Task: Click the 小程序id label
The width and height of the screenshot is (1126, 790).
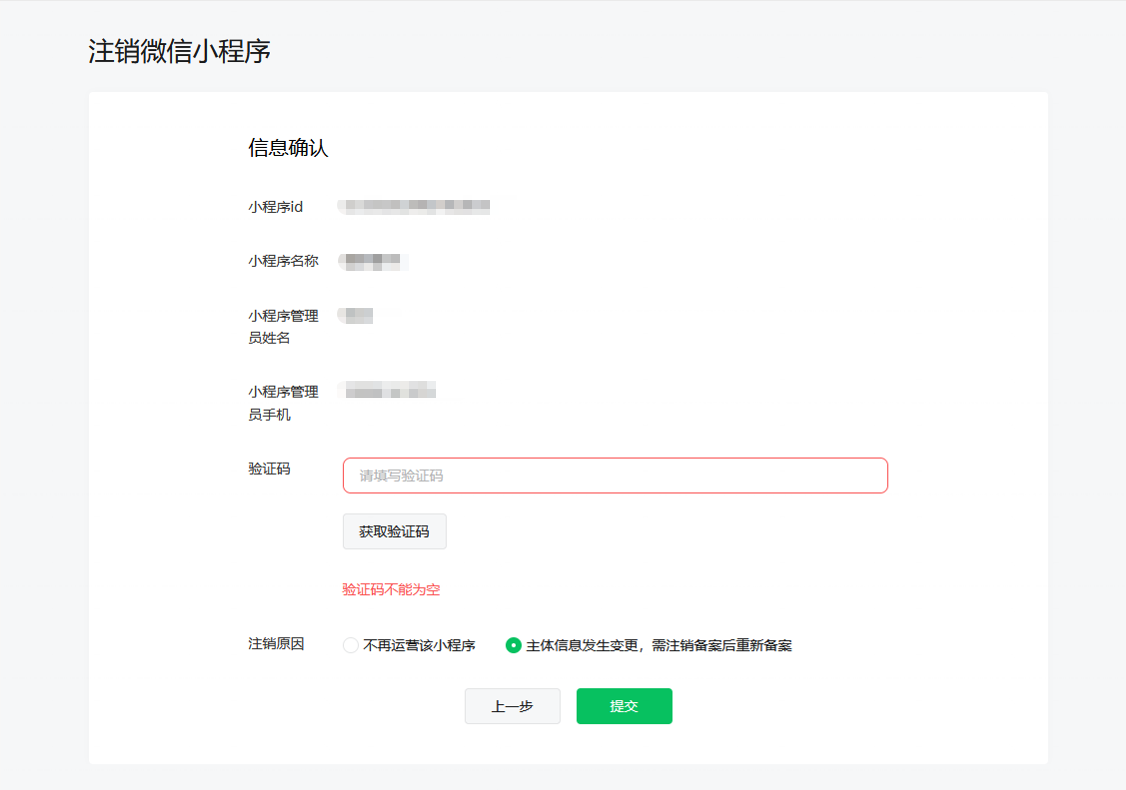Action: tap(276, 207)
